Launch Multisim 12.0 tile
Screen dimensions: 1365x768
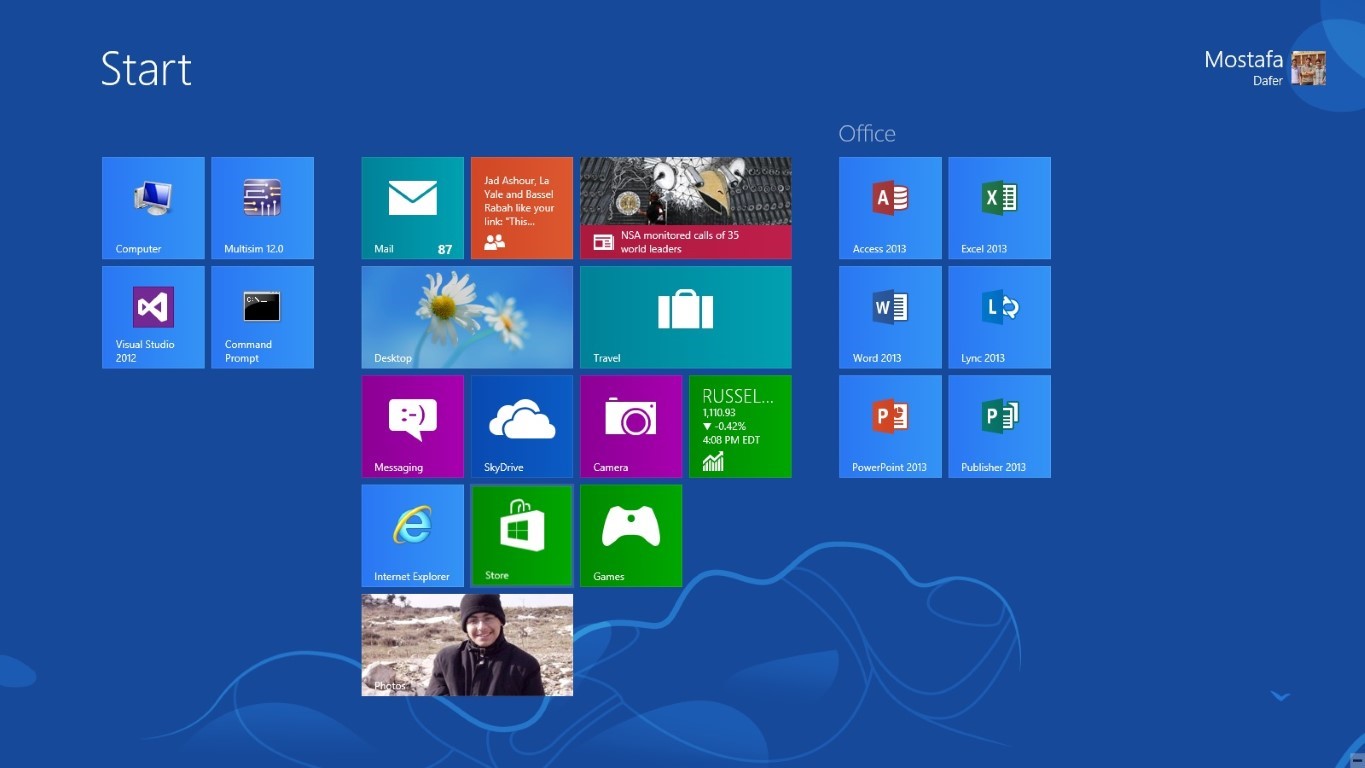click(x=262, y=208)
